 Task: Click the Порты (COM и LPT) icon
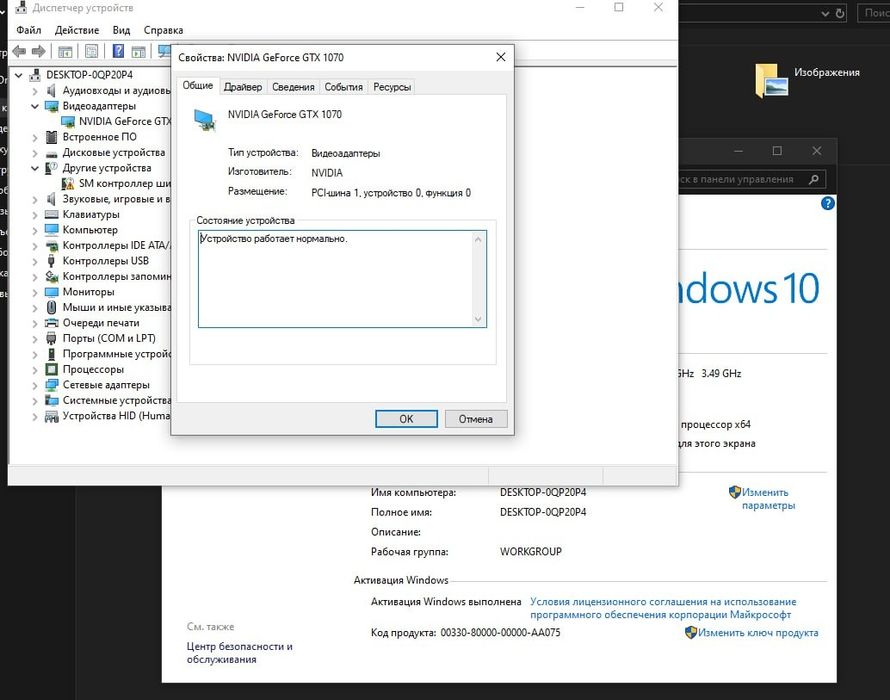click(52, 338)
